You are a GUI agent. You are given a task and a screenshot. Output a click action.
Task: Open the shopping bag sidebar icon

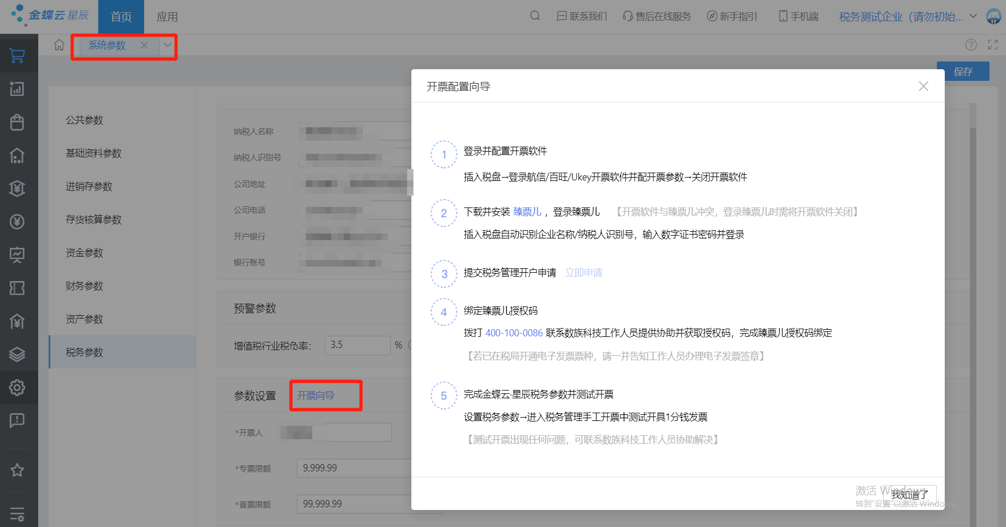(17, 122)
